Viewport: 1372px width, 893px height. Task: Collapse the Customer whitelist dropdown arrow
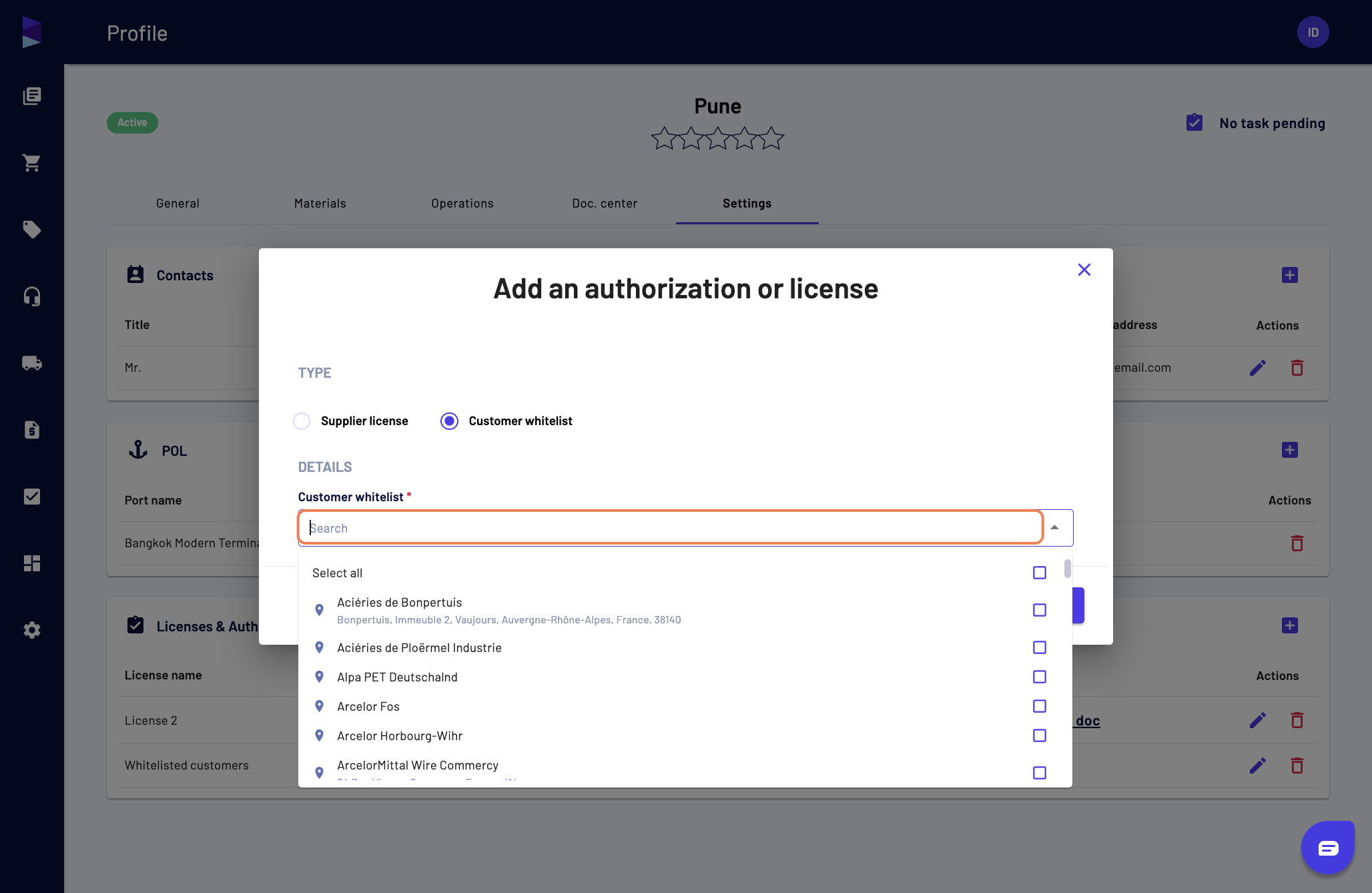point(1054,528)
